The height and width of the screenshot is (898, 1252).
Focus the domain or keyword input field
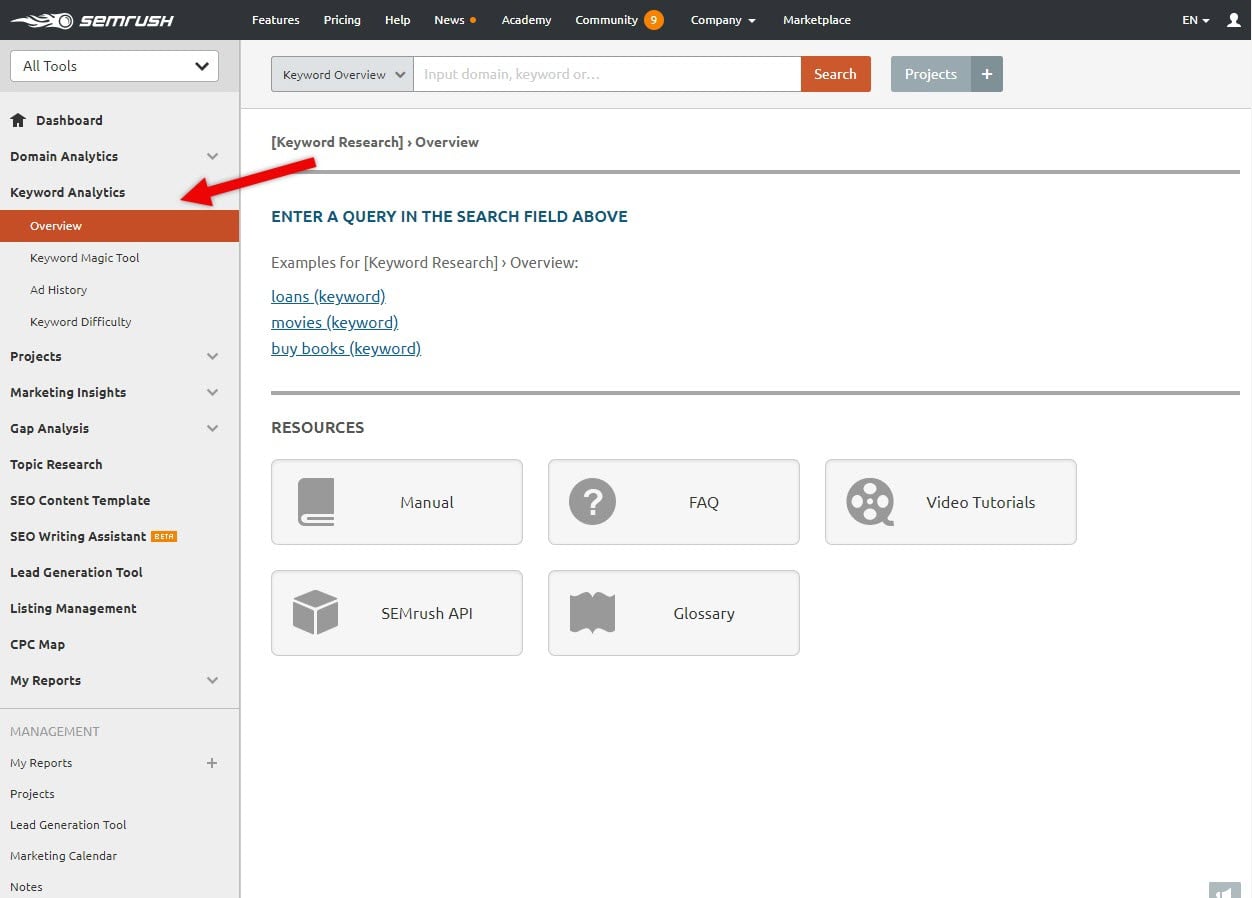pos(606,74)
